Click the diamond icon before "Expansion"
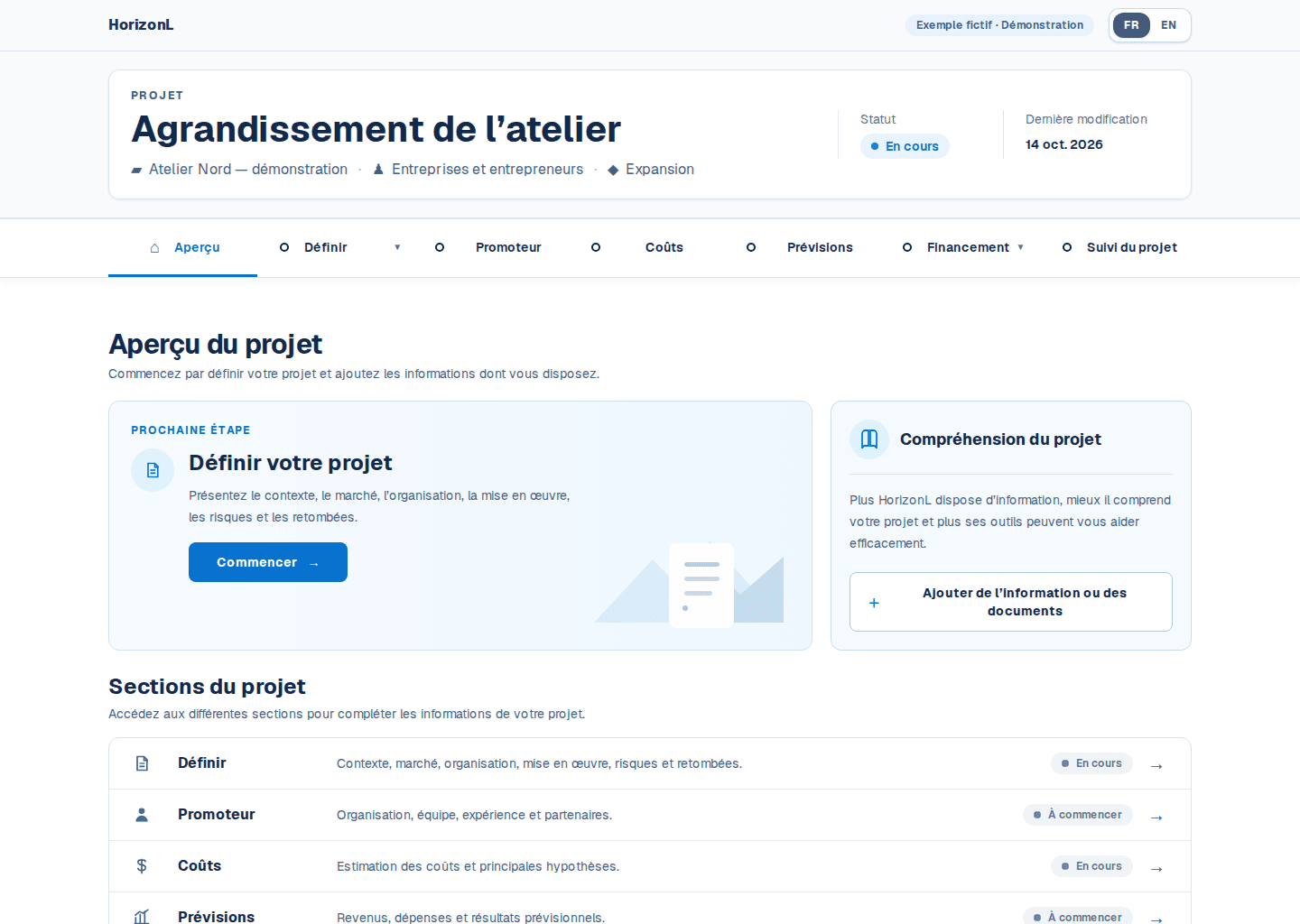This screenshot has width=1300, height=924. [x=613, y=170]
